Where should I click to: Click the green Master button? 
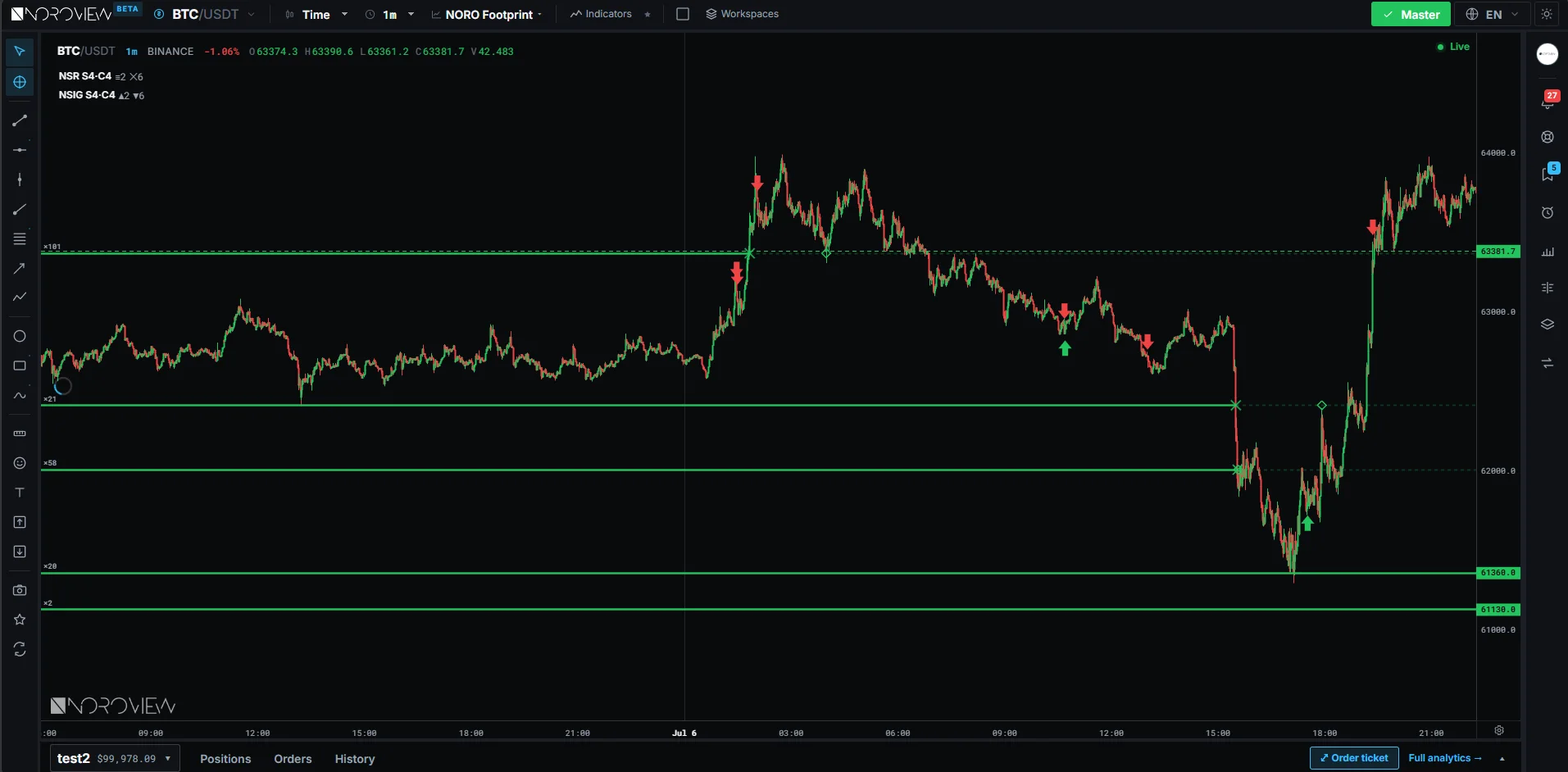coord(1411,14)
